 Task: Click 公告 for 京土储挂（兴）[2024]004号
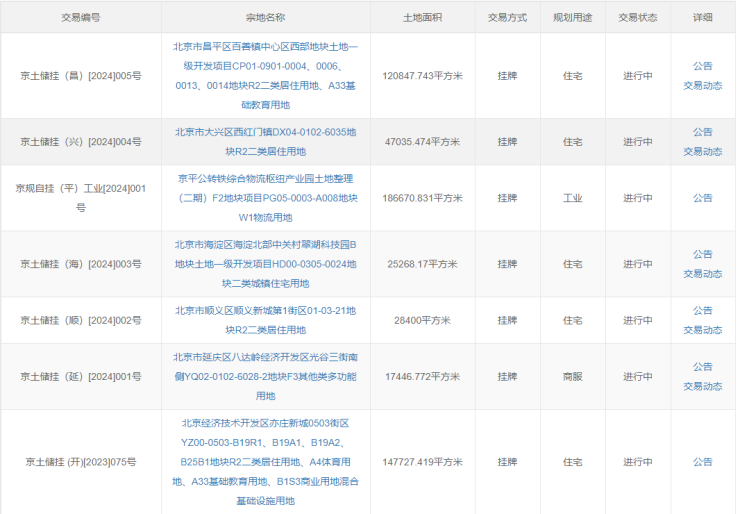tap(702, 131)
